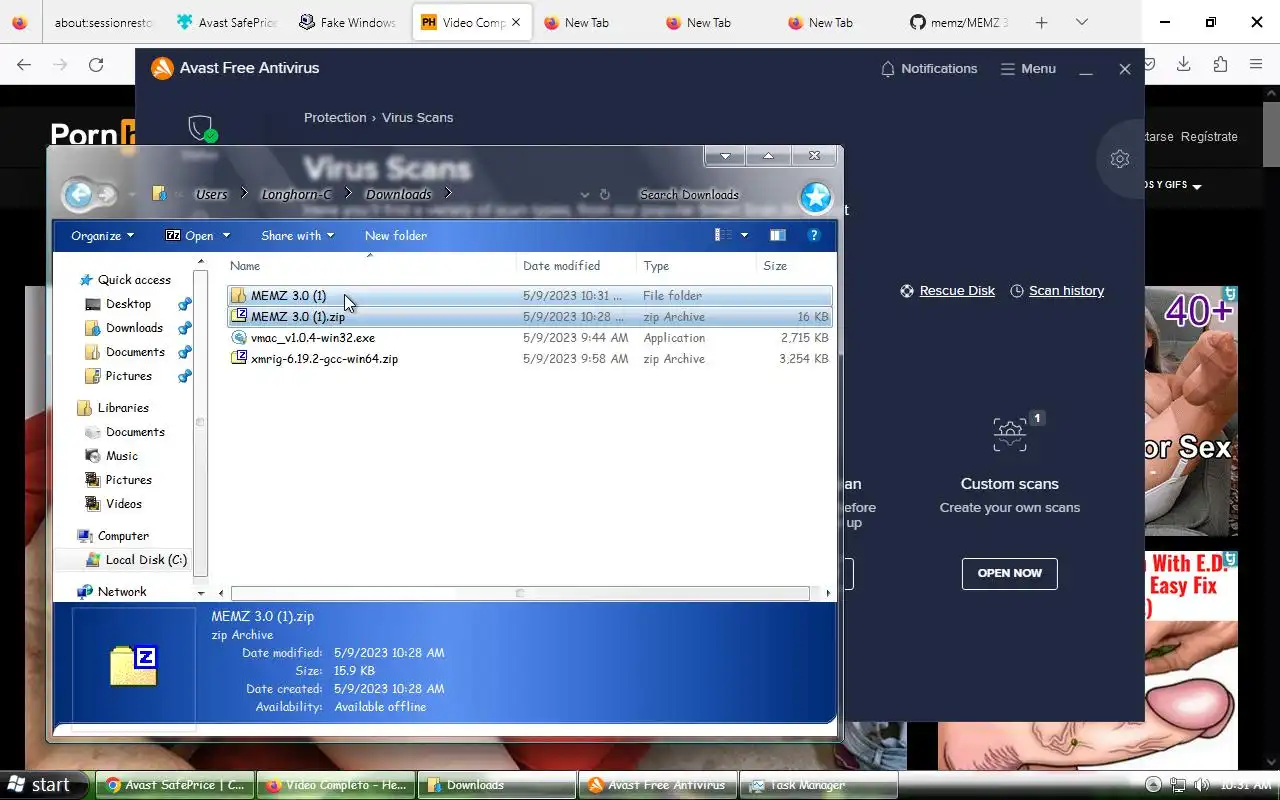Open Avast Notifications bell
1280x800 pixels.
tap(929, 69)
